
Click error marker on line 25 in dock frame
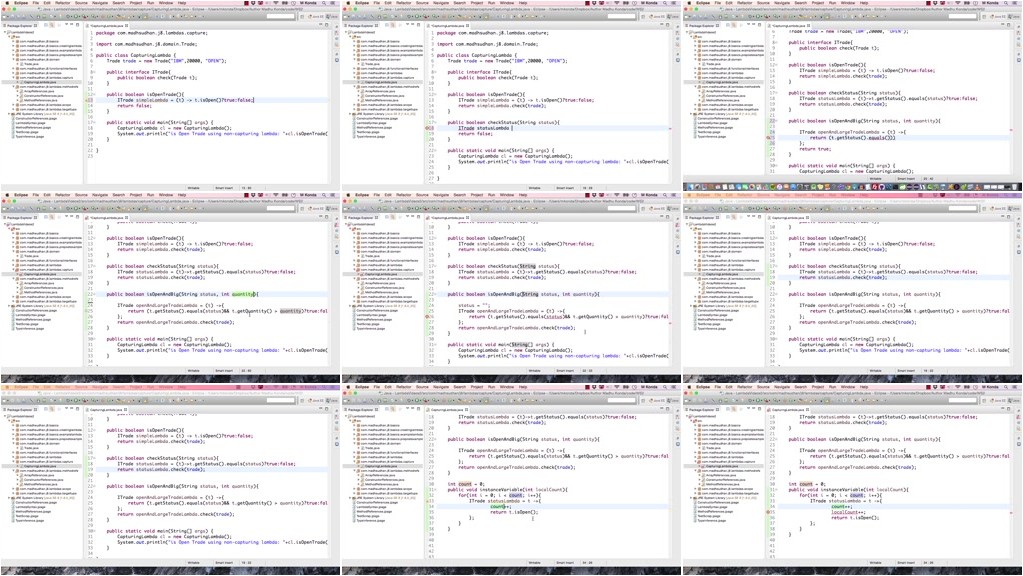click(x=769, y=138)
